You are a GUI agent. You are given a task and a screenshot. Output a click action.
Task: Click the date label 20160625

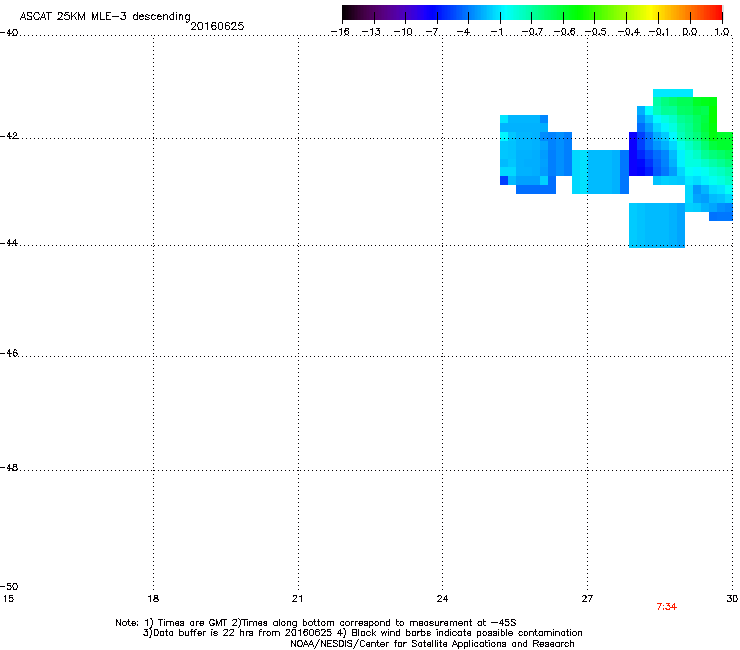(217, 26)
